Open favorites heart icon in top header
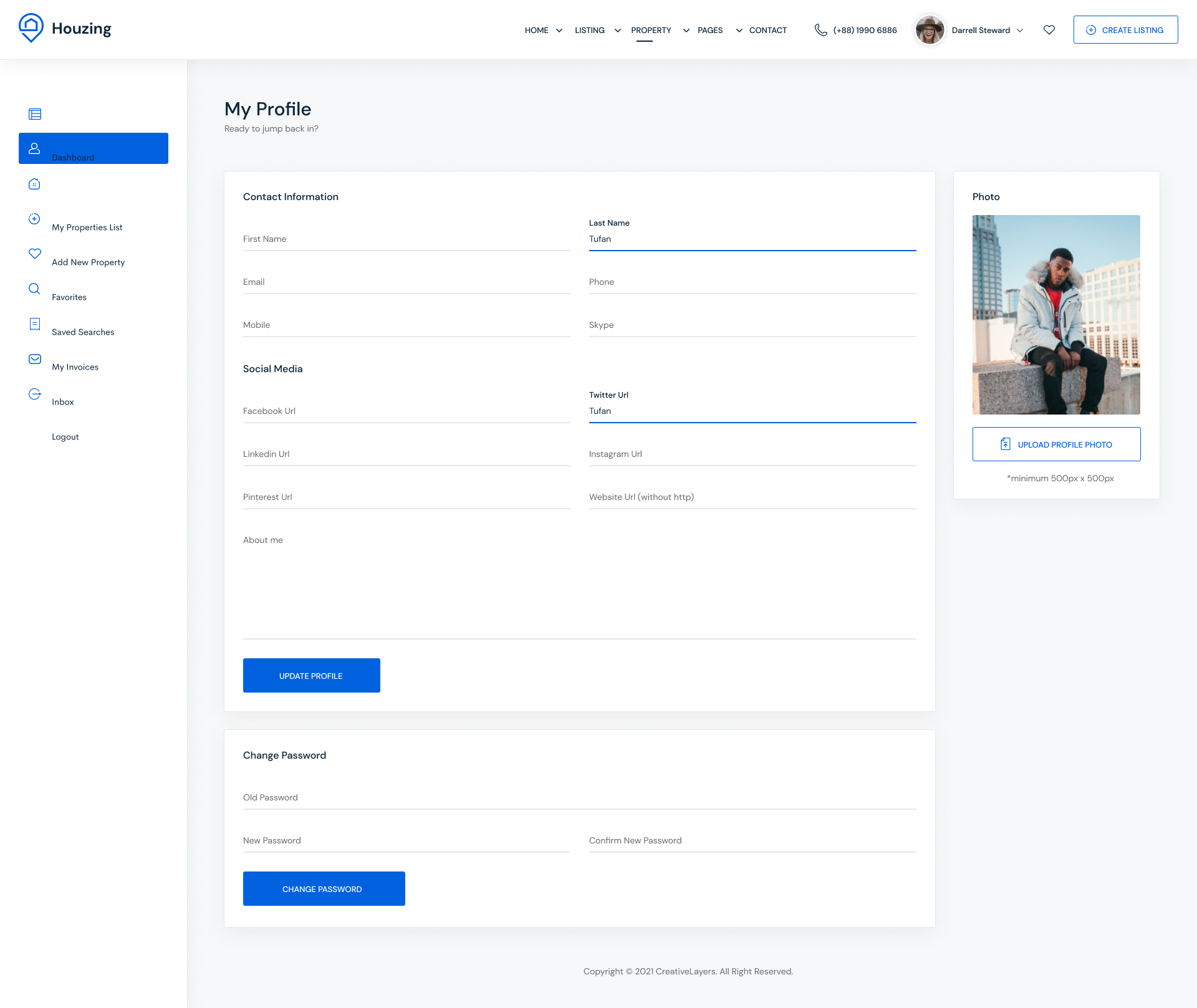 coord(1049,30)
